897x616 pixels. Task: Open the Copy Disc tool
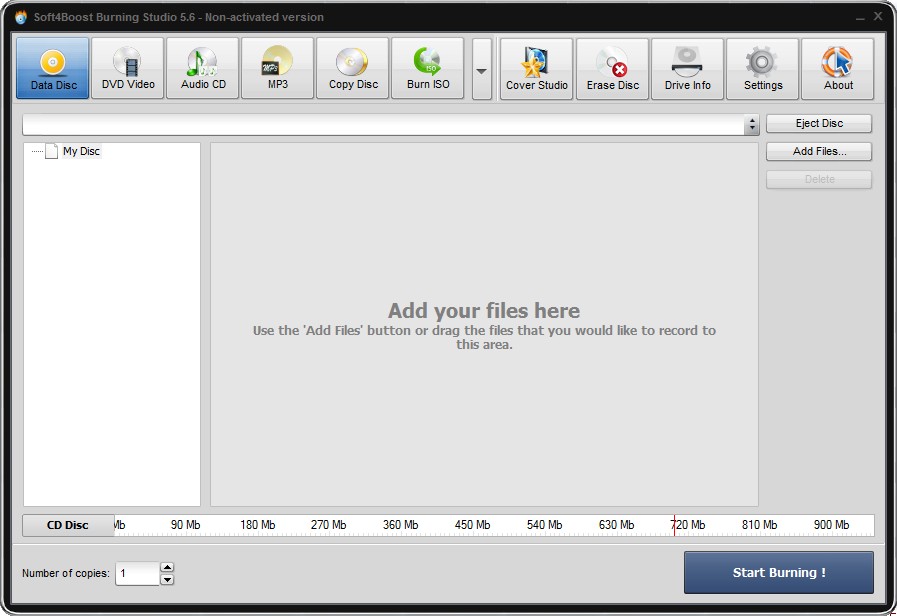click(x=353, y=68)
